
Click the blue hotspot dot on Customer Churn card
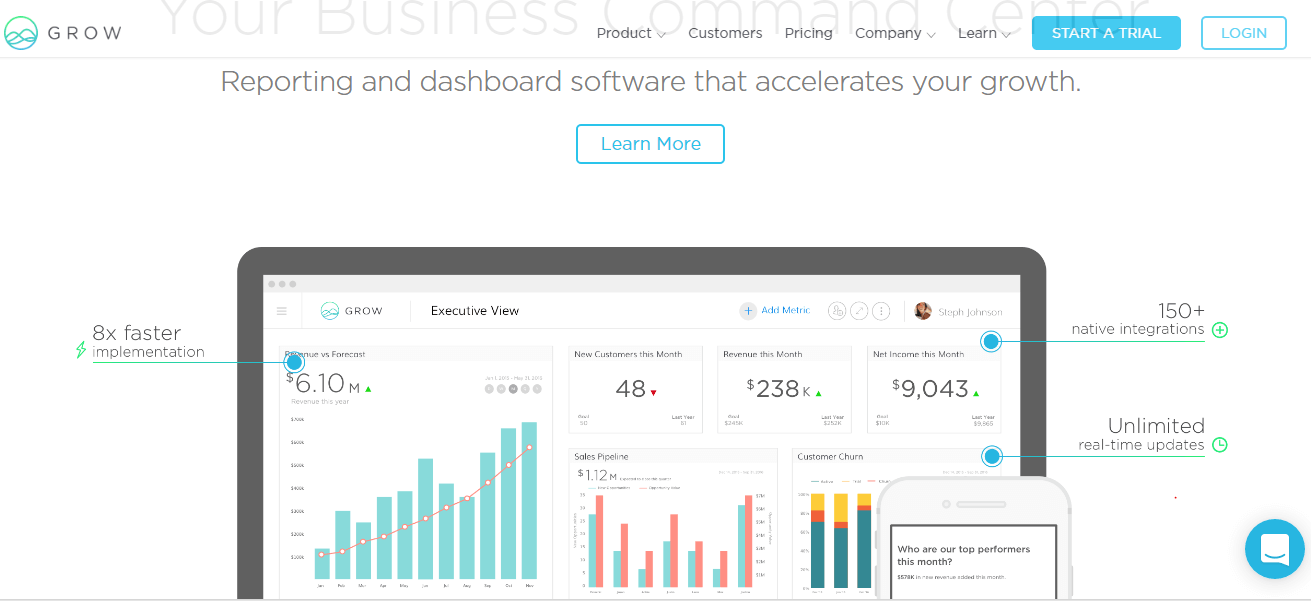tap(991, 456)
